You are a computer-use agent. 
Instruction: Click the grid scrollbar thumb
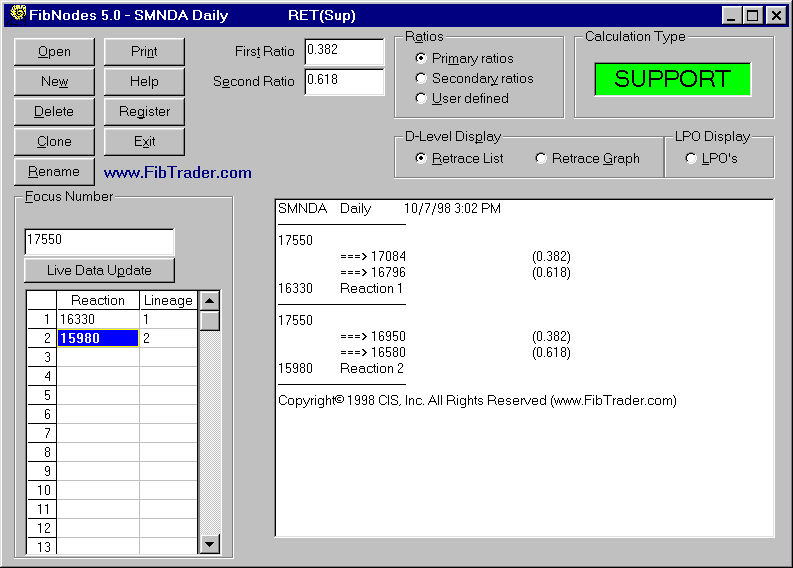tap(209, 321)
